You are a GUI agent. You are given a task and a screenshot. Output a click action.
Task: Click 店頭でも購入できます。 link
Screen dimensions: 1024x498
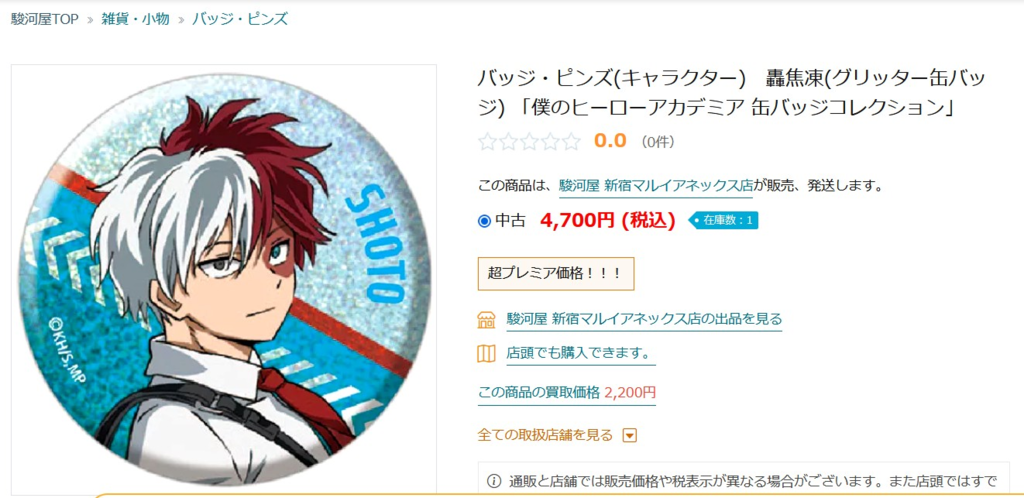(x=581, y=354)
